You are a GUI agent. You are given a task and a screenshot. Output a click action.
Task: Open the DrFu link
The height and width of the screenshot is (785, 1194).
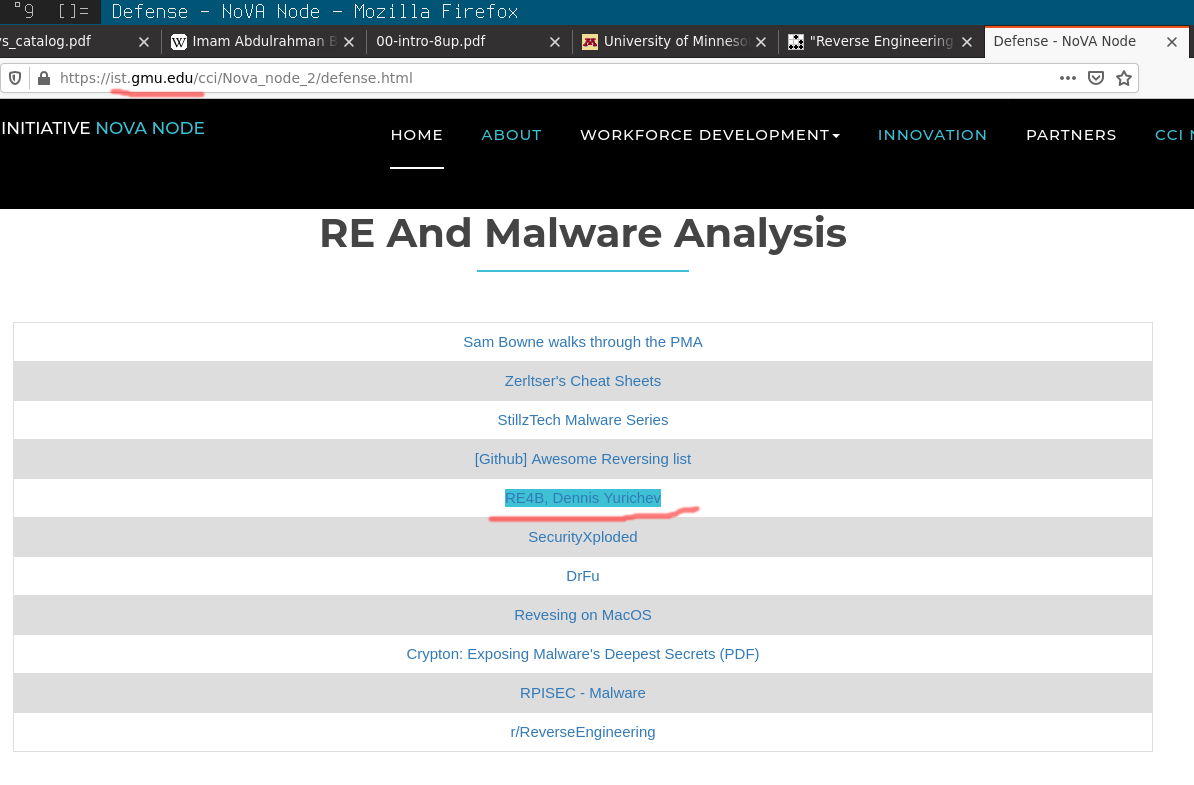[583, 576]
